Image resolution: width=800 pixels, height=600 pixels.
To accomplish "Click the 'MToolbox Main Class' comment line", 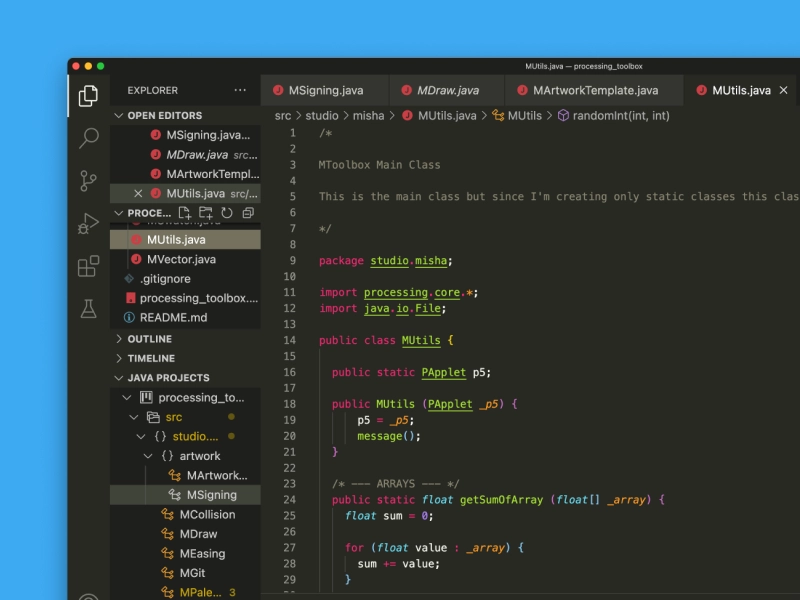I will [379, 165].
